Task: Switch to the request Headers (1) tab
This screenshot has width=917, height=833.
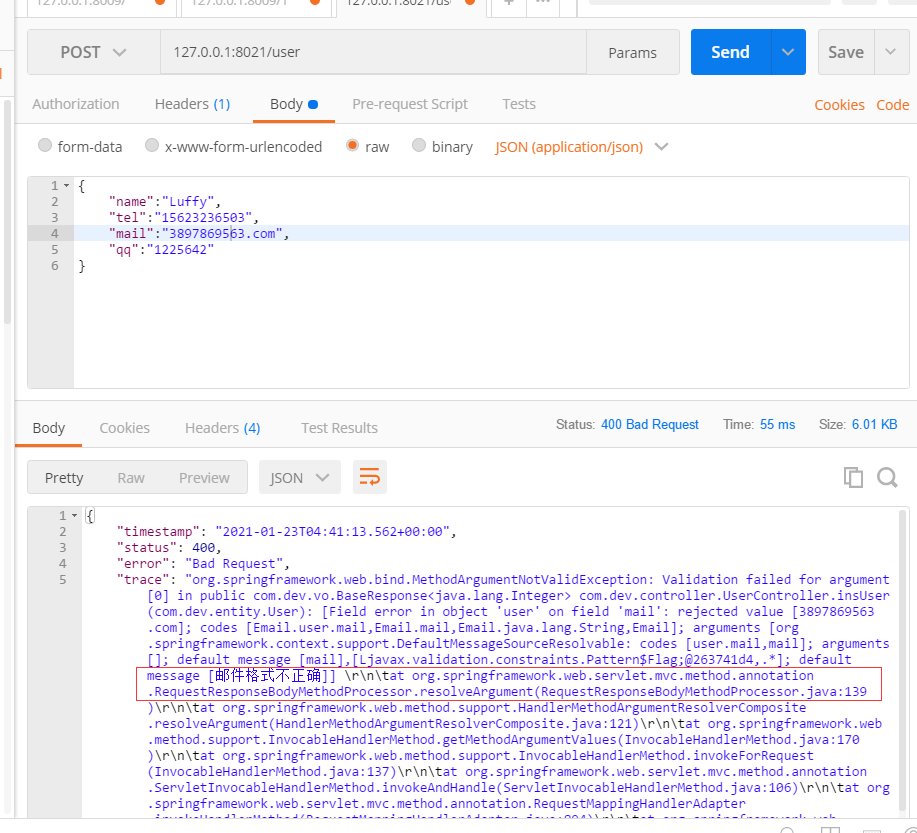Action: click(x=192, y=104)
